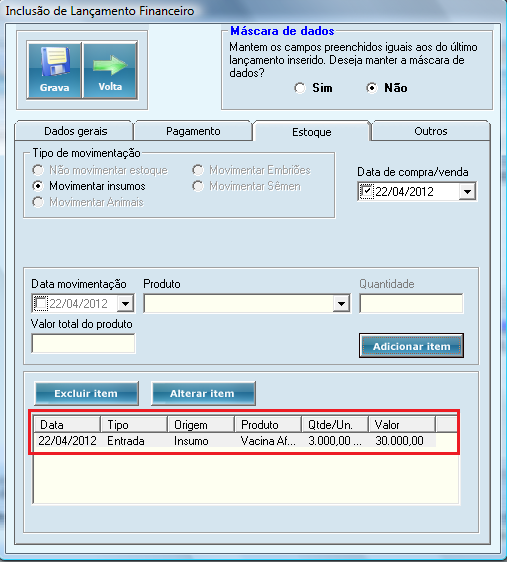Focus the Quantidade input field
Screen dimensions: 507x562
tap(411, 304)
